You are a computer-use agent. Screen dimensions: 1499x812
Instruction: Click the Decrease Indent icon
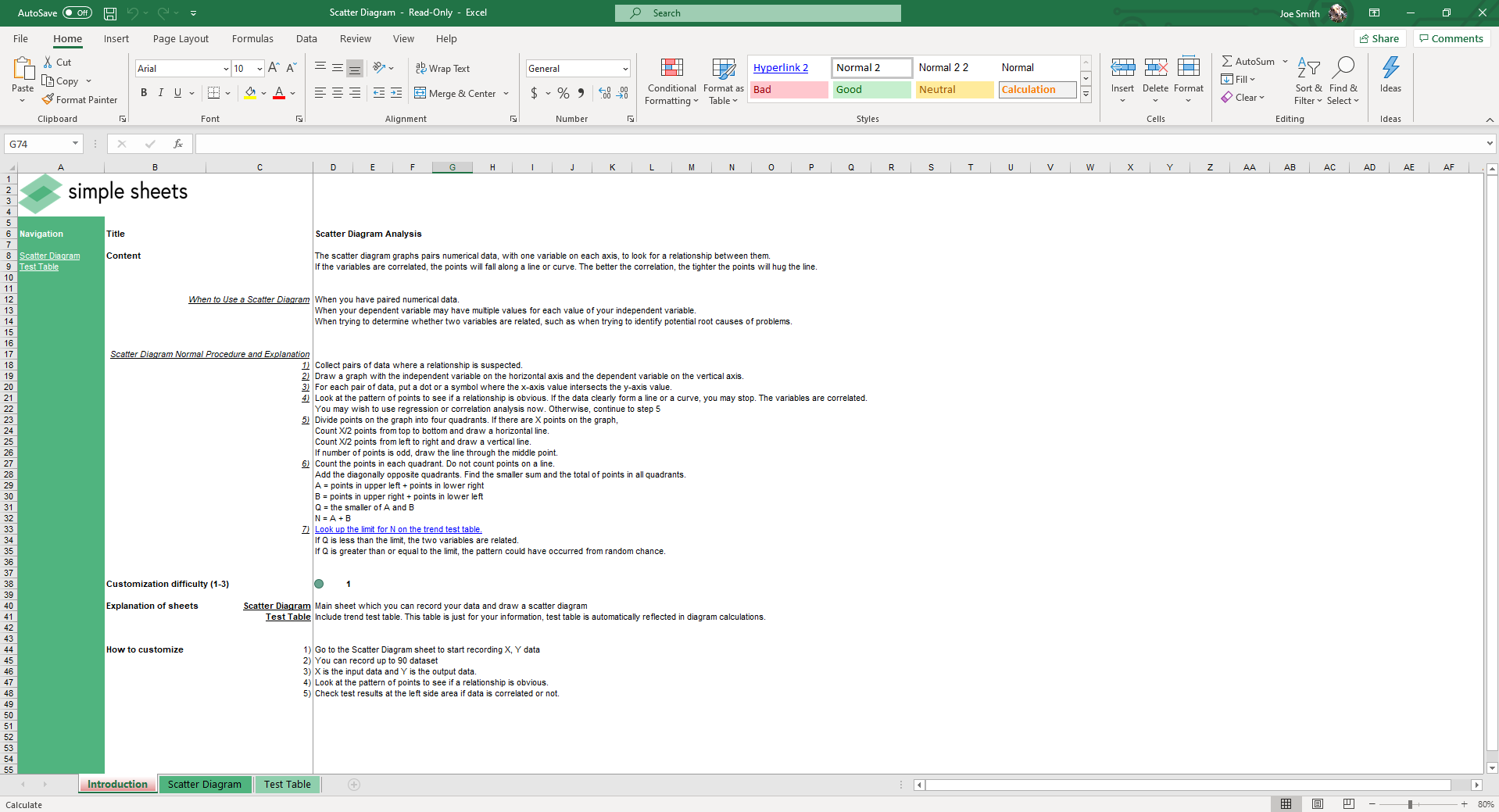pos(379,93)
